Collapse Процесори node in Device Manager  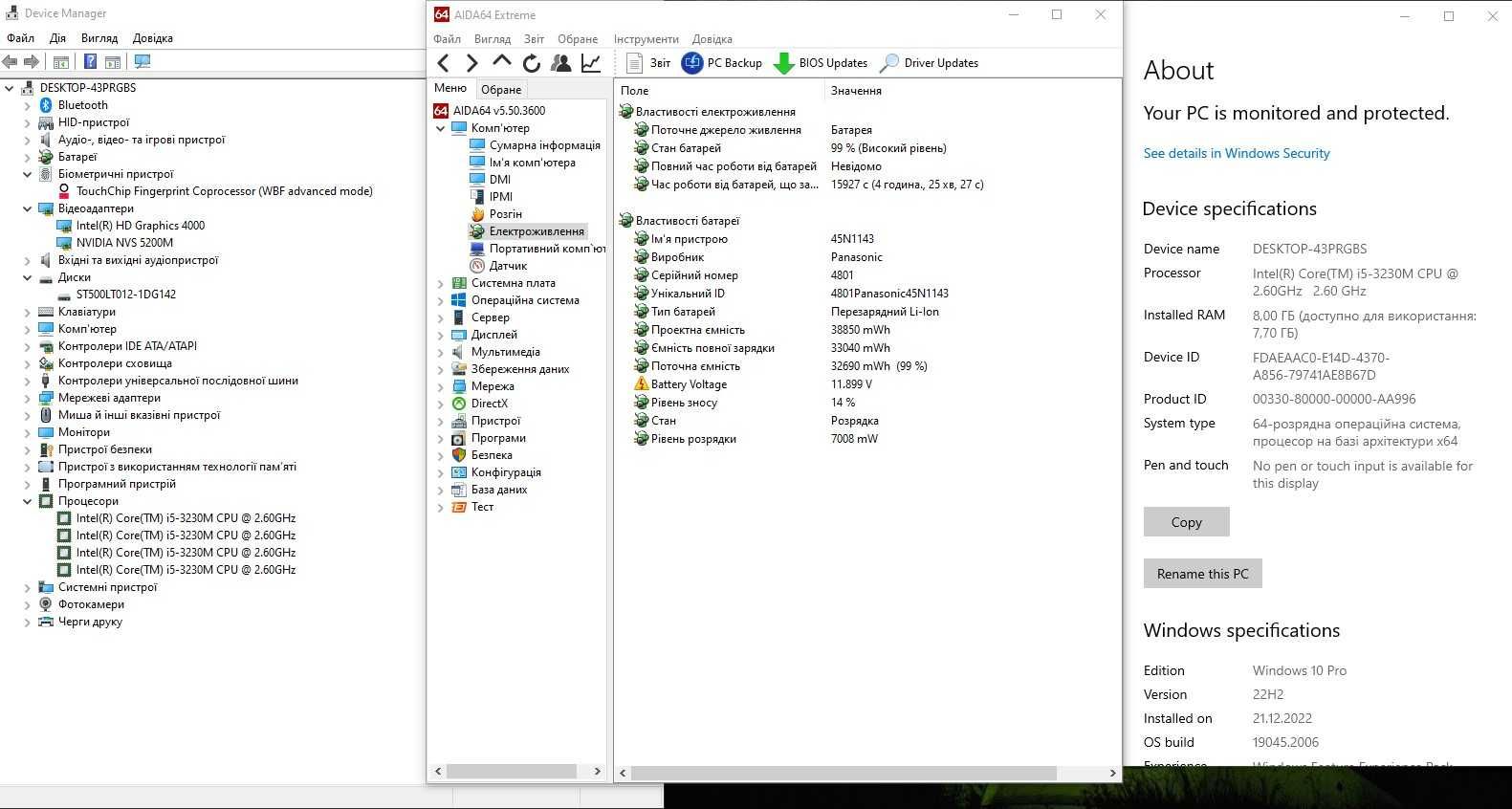28,501
